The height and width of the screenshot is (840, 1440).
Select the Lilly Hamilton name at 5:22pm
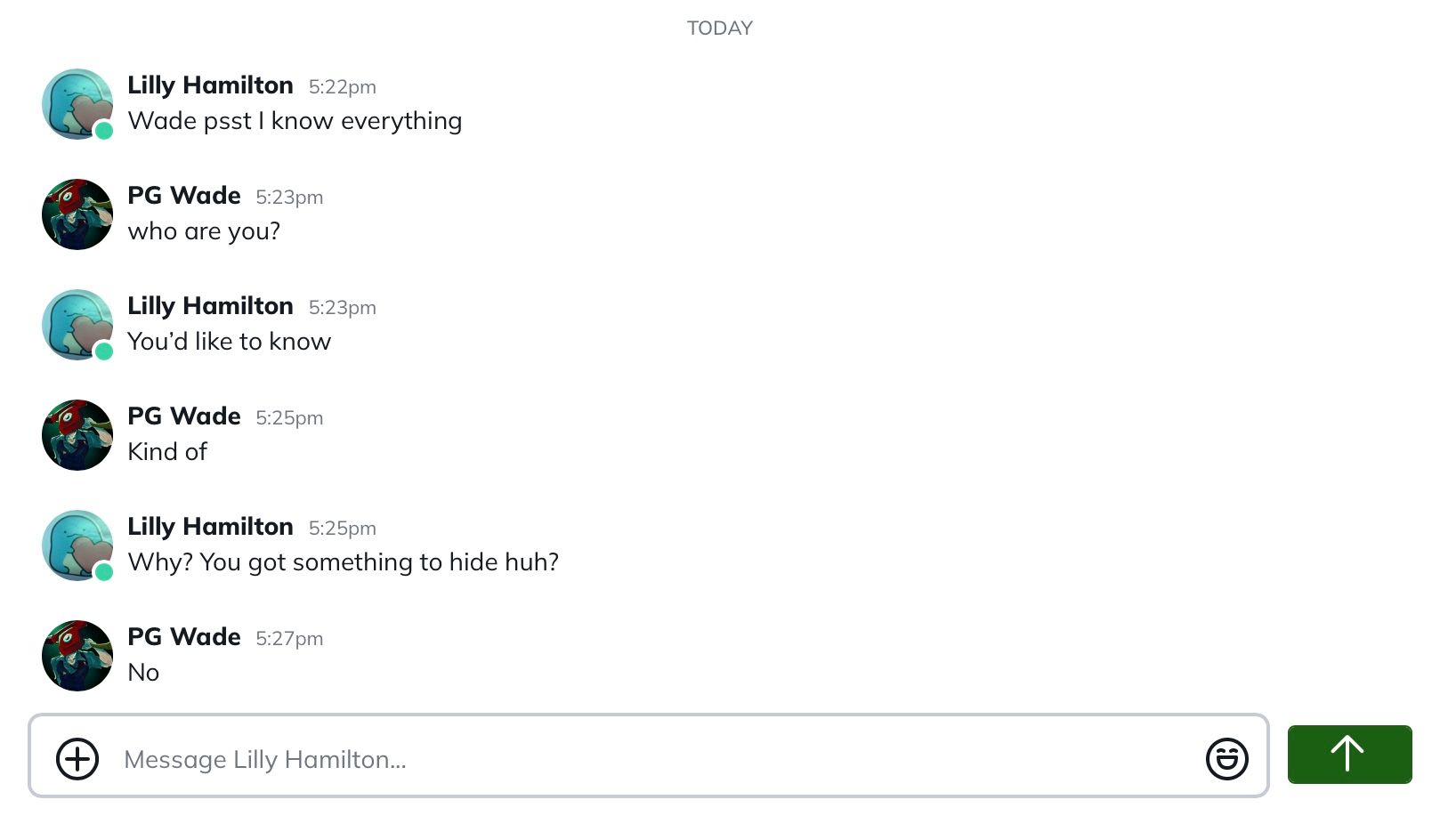tap(210, 85)
